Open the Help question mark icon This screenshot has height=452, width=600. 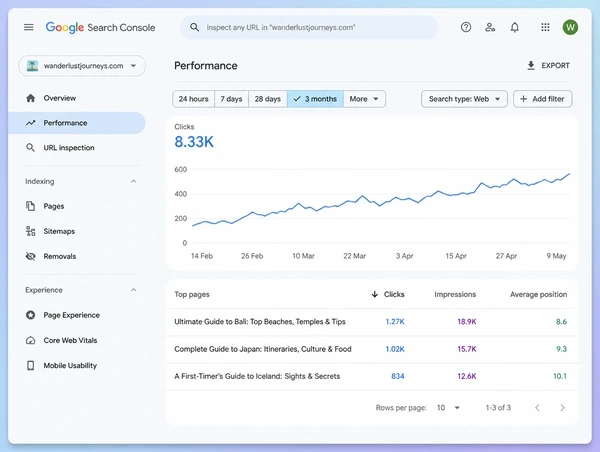[466, 27]
